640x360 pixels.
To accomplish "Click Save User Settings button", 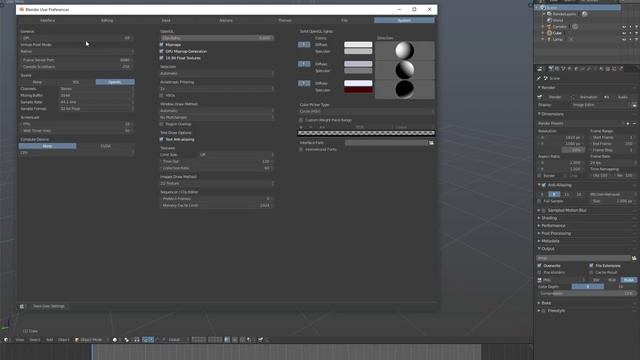I will point(49,306).
